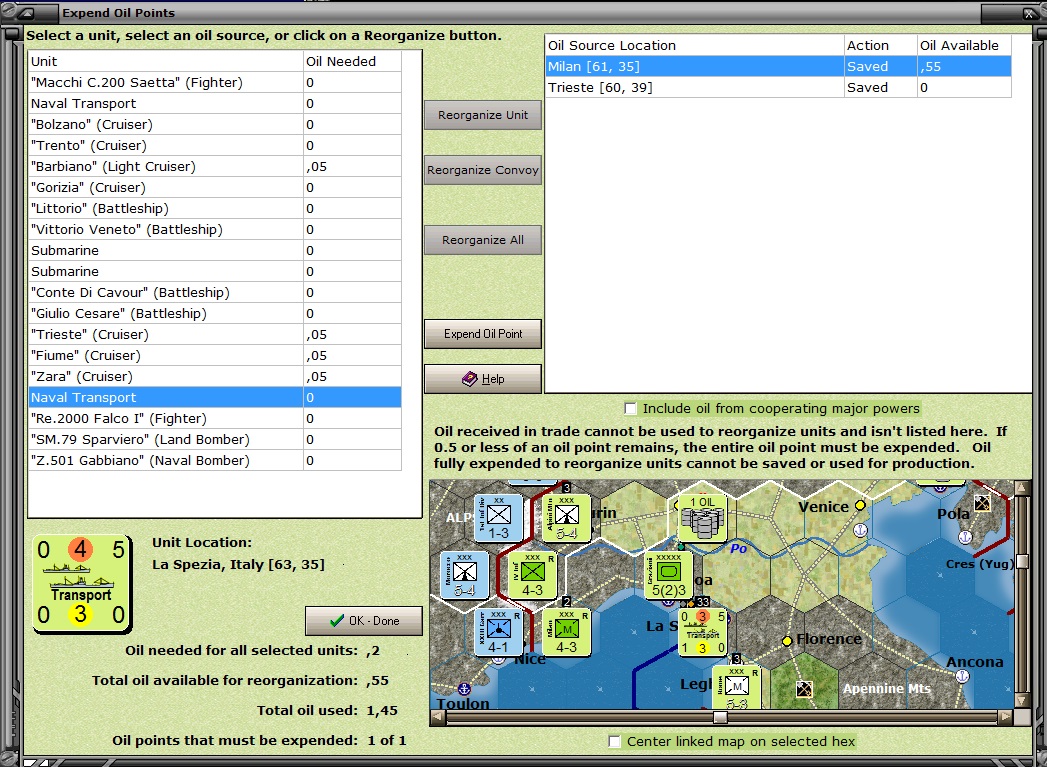This screenshot has width=1047, height=767.
Task: Click the Florence city marker on map
Action: click(x=787, y=641)
